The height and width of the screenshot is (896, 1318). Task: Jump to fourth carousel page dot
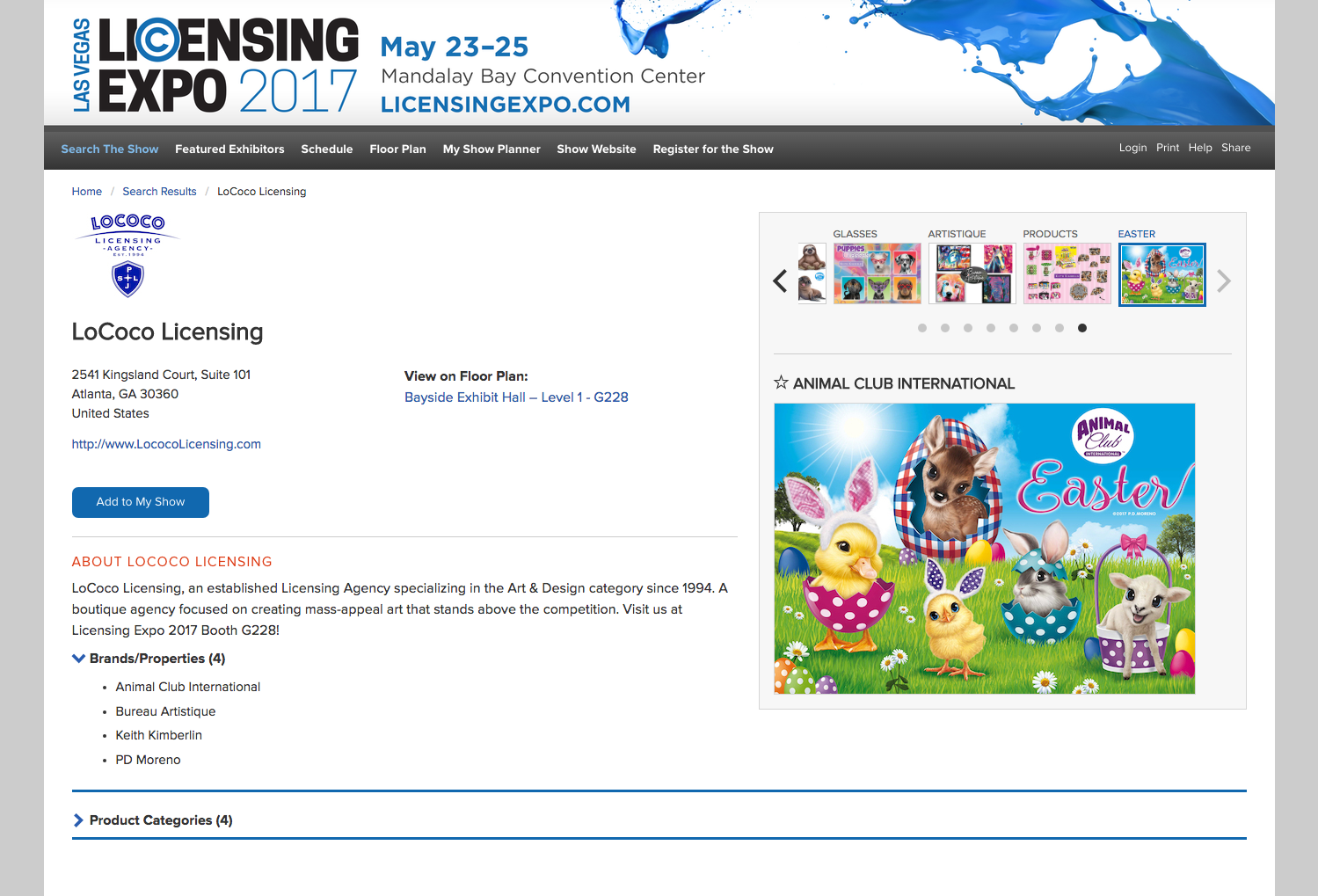(x=991, y=328)
